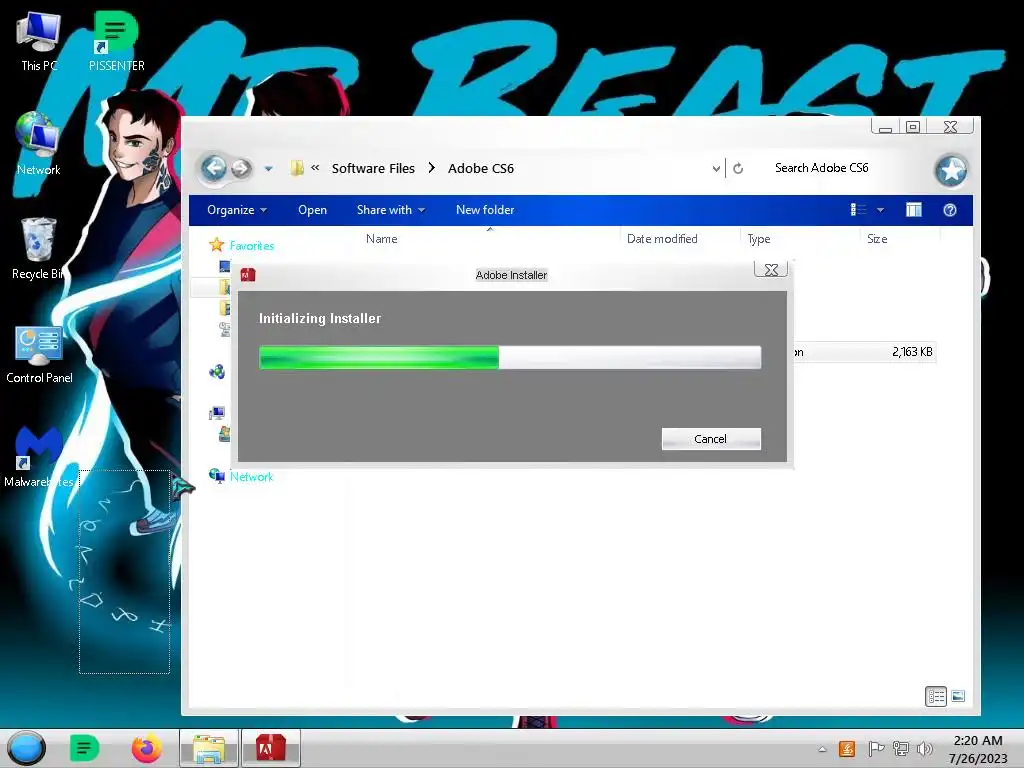Click the star button beside the search box
1024x768 pixels.
click(951, 170)
